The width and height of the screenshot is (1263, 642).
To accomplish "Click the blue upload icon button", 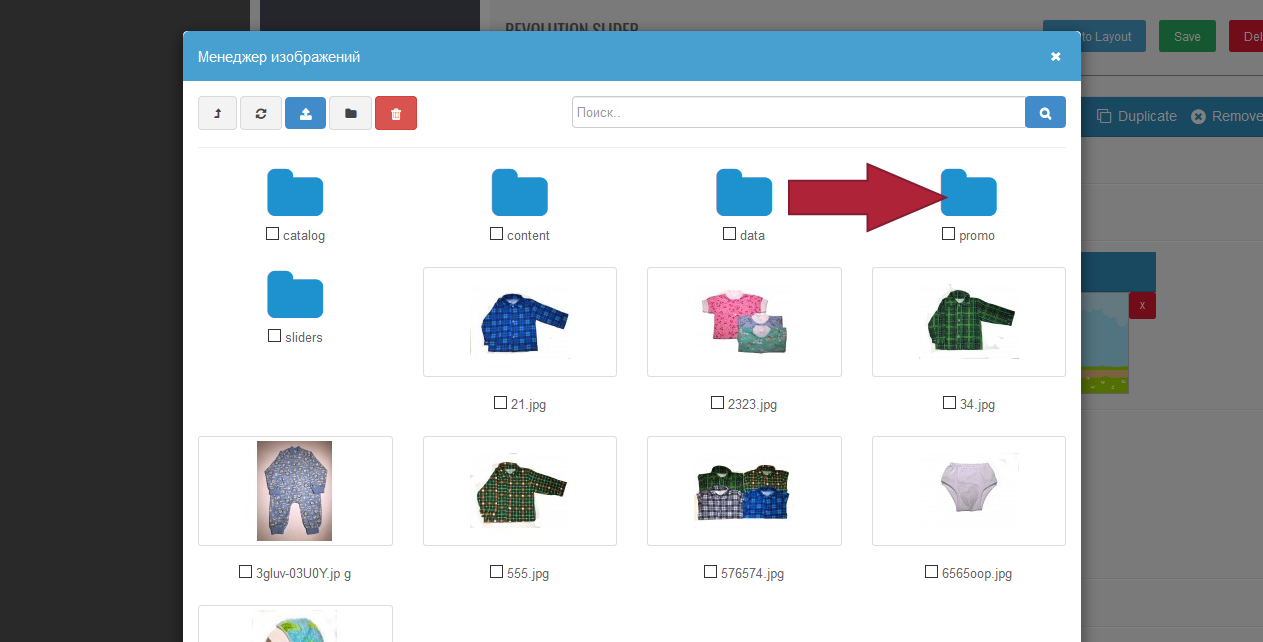I will (305, 113).
